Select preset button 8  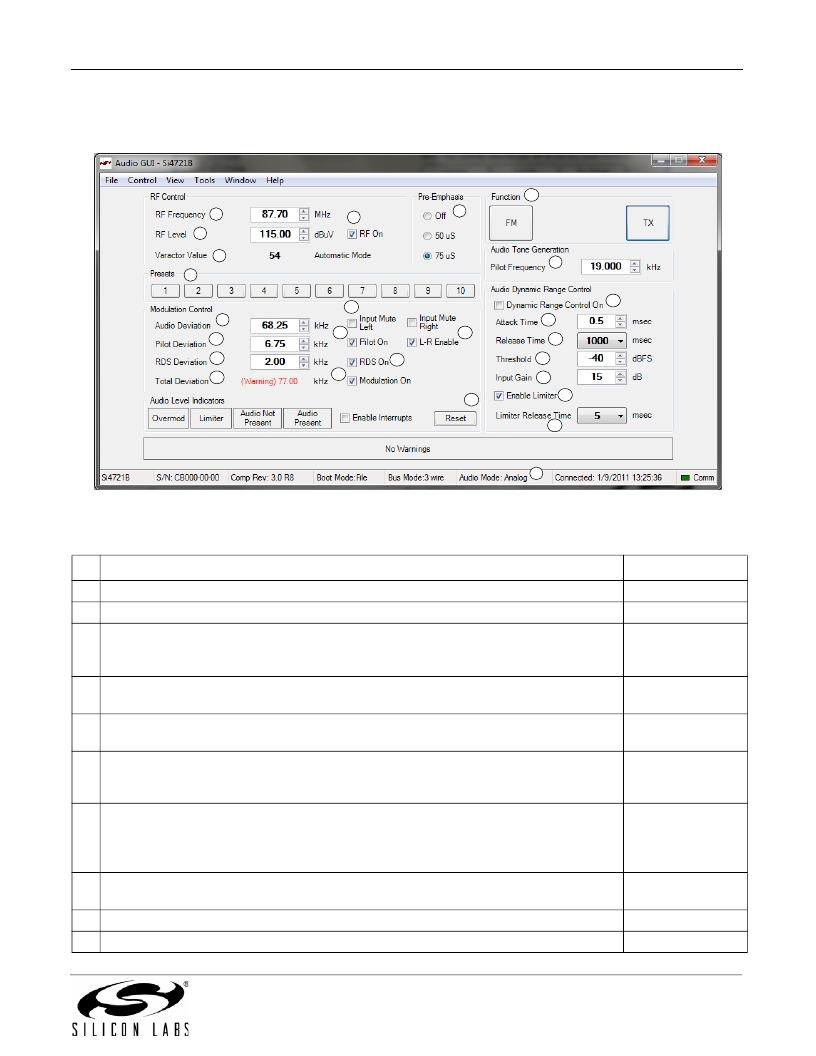(395, 291)
